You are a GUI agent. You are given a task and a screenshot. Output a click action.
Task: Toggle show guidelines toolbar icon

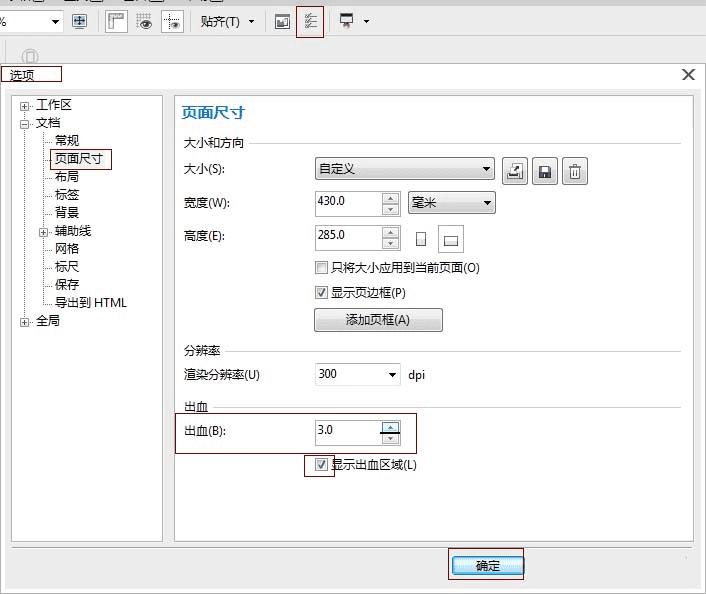click(172, 22)
